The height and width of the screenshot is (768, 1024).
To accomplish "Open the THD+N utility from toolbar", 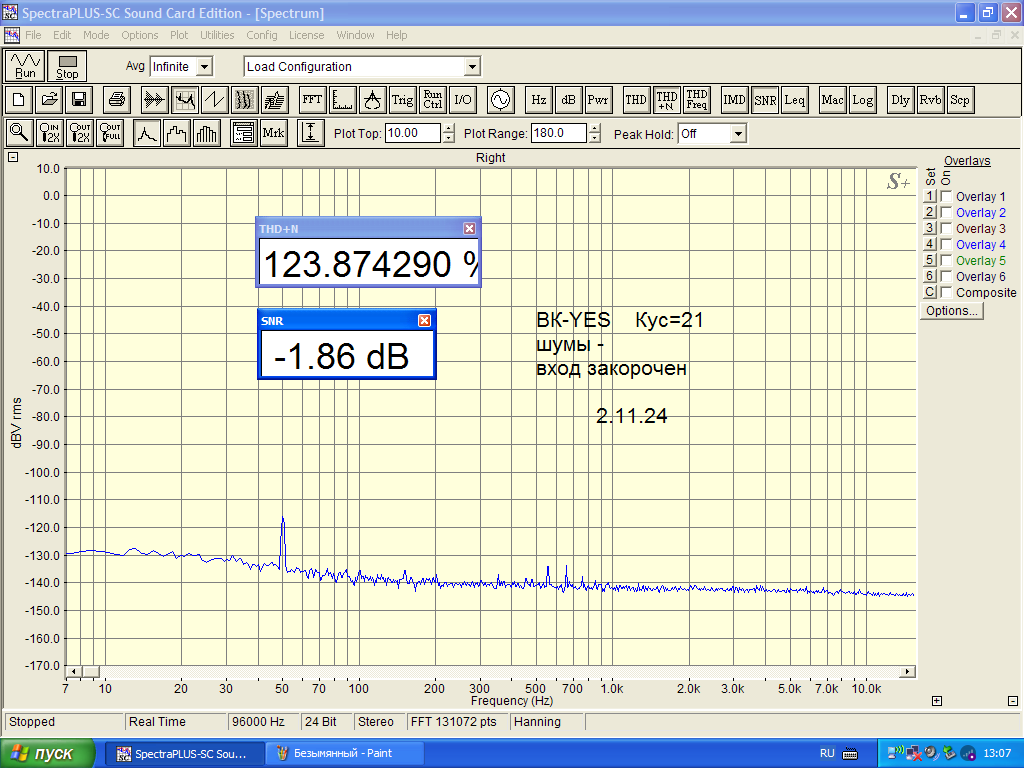I will click(x=666, y=100).
